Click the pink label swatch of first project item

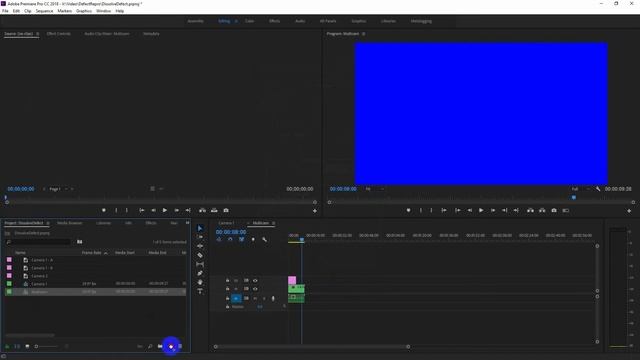tap(9, 260)
